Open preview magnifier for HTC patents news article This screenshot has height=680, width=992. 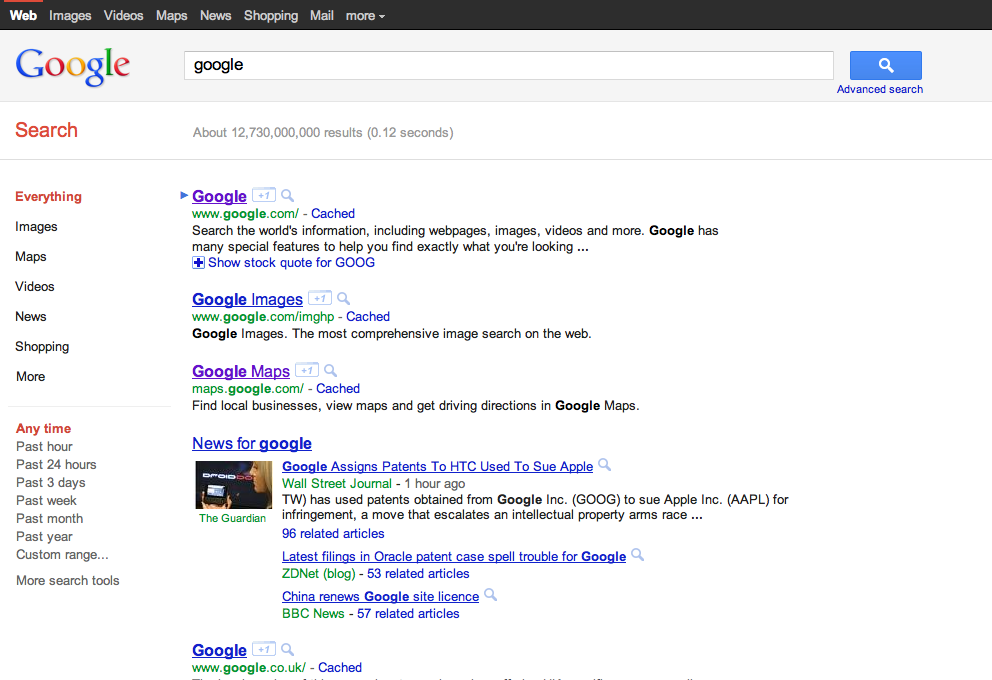pyautogui.click(x=605, y=465)
